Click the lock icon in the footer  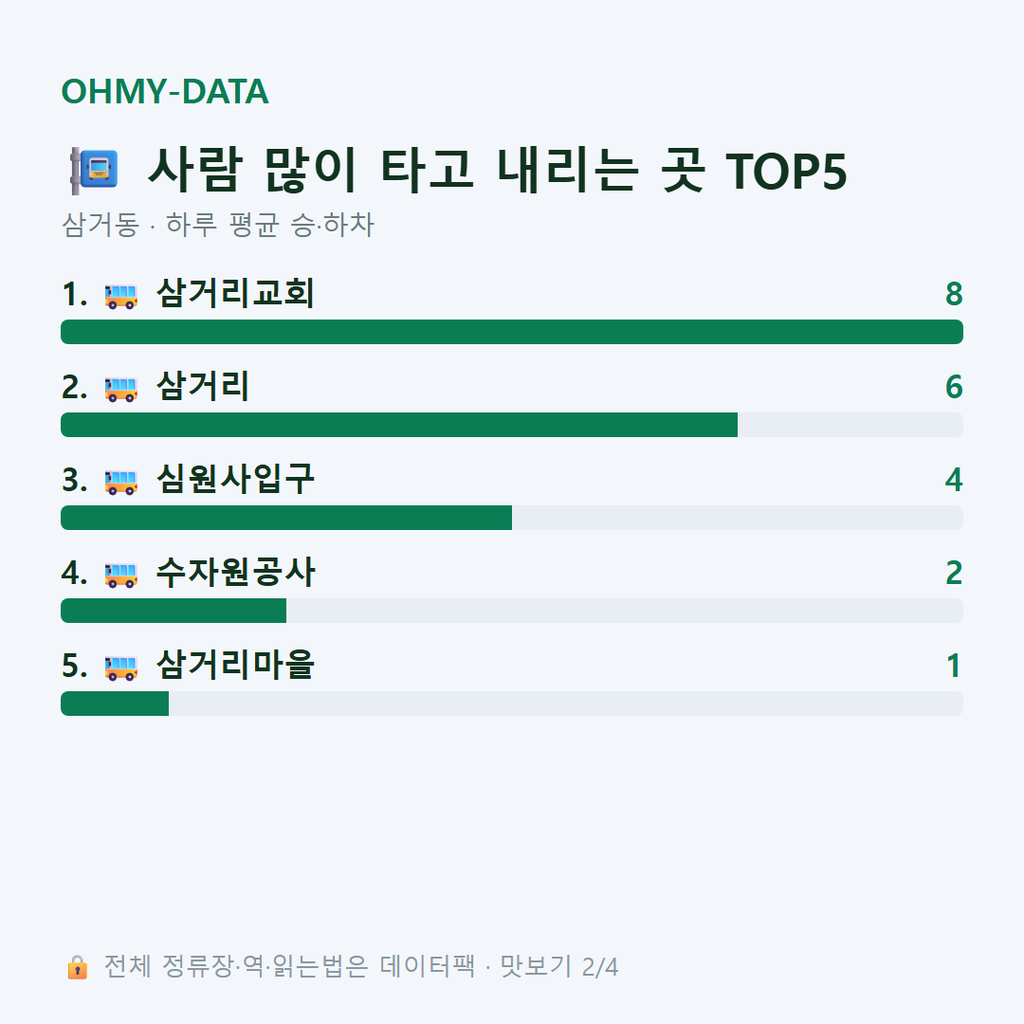coord(77,967)
